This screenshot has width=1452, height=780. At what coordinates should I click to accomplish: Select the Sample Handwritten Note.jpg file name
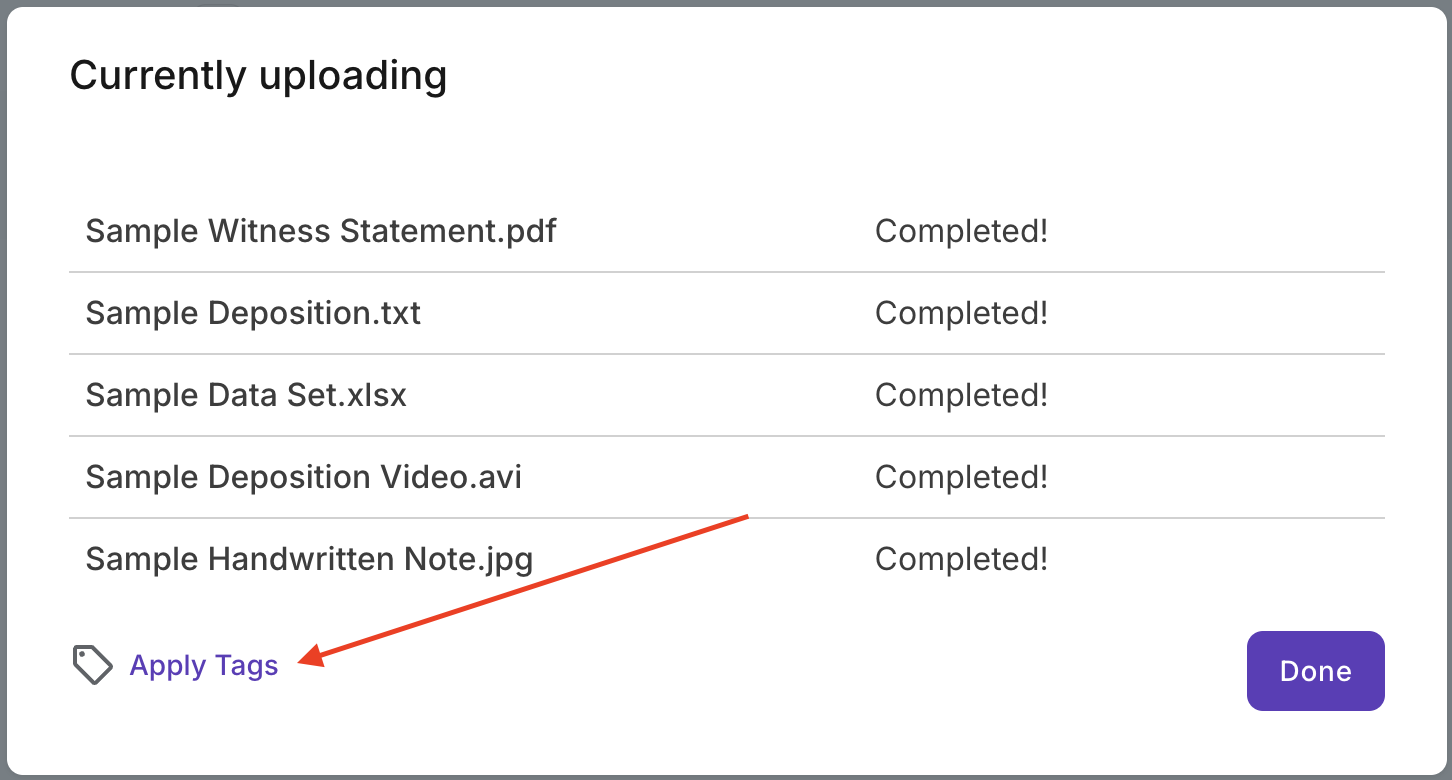point(309,560)
